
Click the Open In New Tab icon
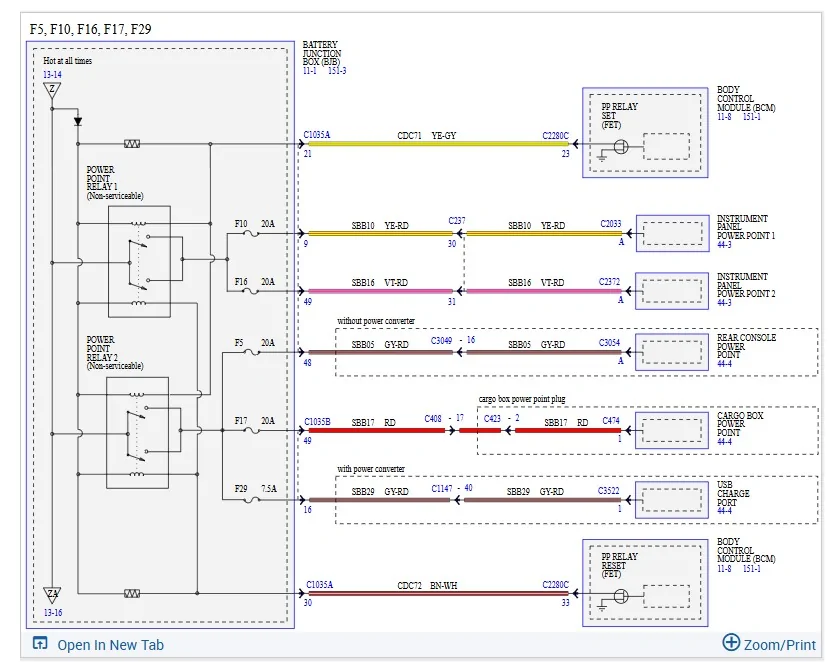coord(40,643)
